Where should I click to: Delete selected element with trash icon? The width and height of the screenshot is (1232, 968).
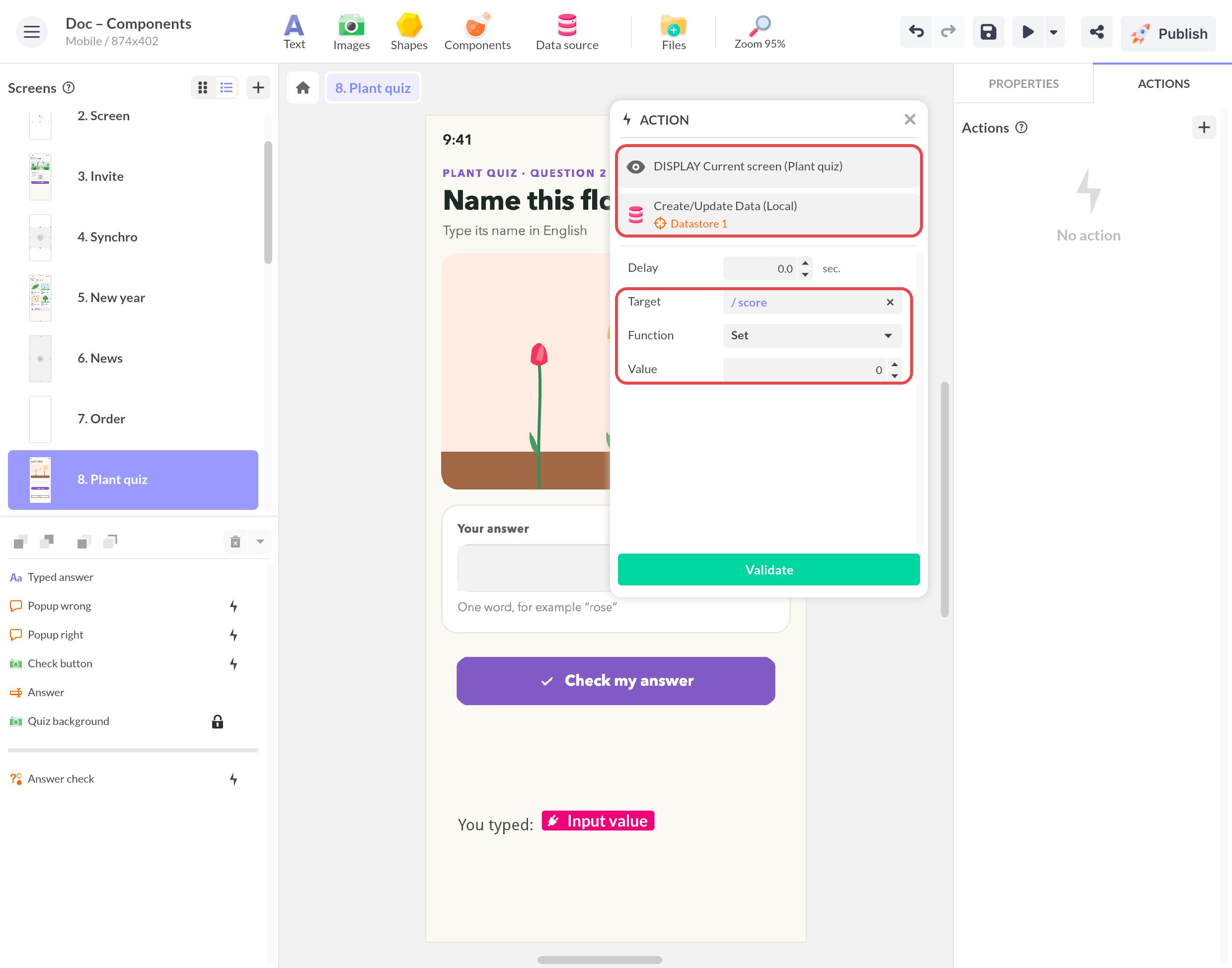235,542
